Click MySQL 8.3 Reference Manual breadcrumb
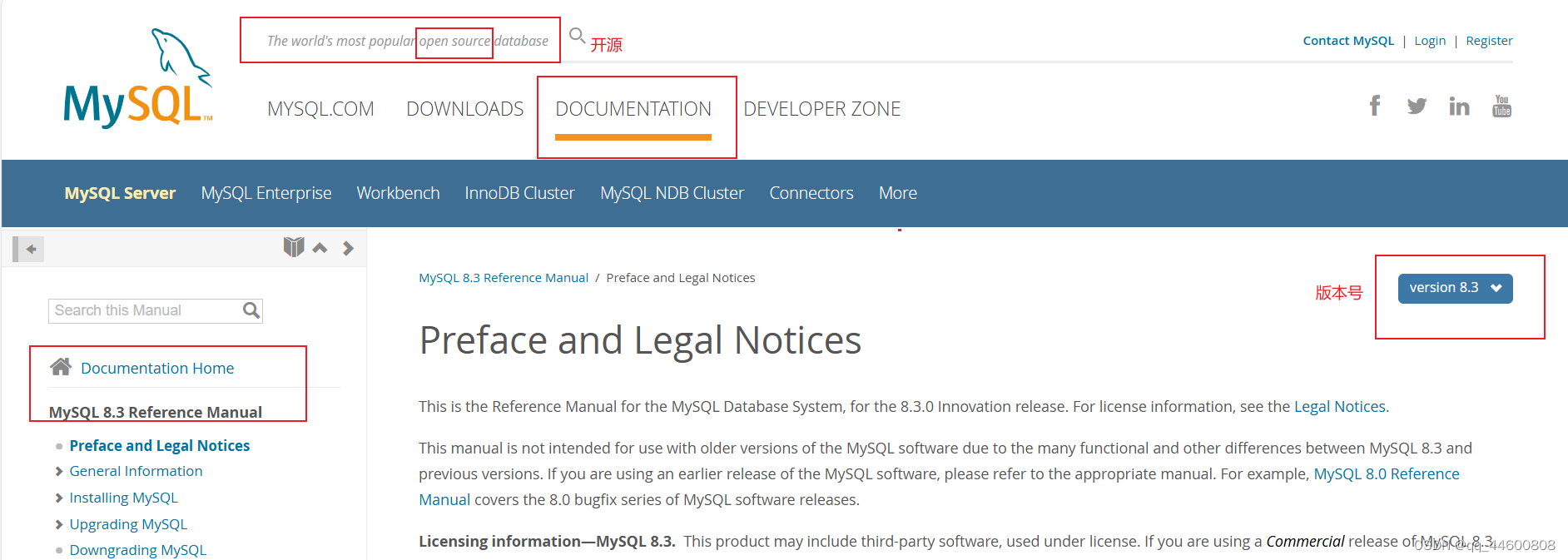 pos(504,278)
